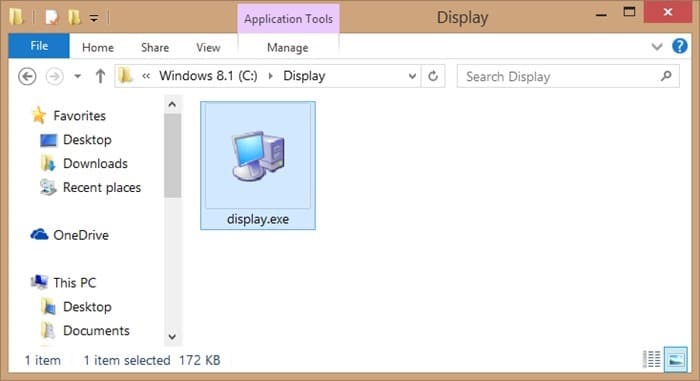Image resolution: width=700 pixels, height=381 pixels.
Task: Open Desktop under Favorites
Action: point(87,140)
